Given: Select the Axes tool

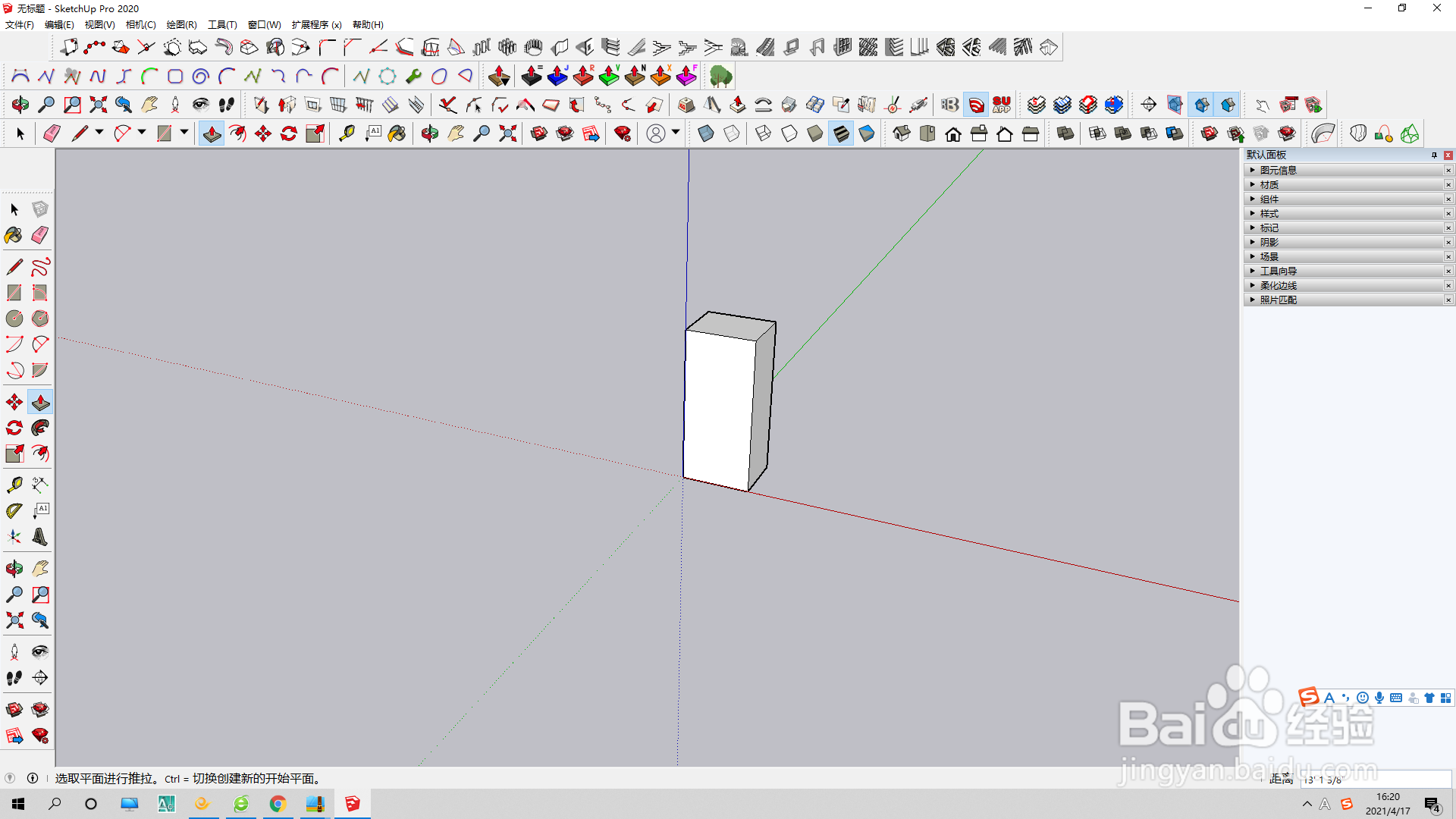Looking at the screenshot, I should 14,537.
